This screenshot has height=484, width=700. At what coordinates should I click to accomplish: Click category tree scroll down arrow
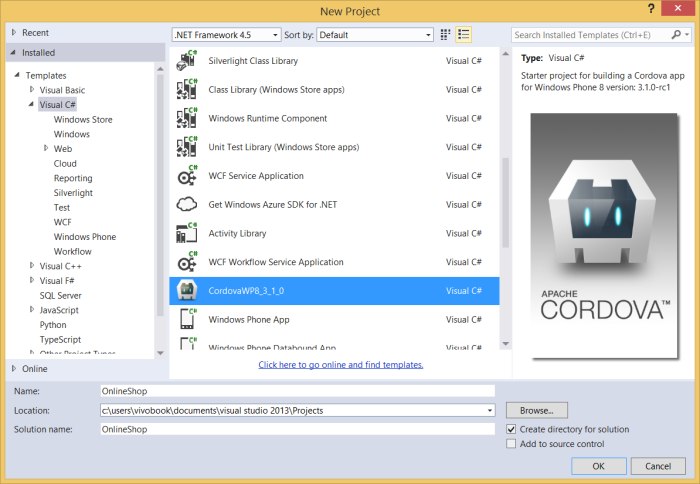tap(160, 353)
